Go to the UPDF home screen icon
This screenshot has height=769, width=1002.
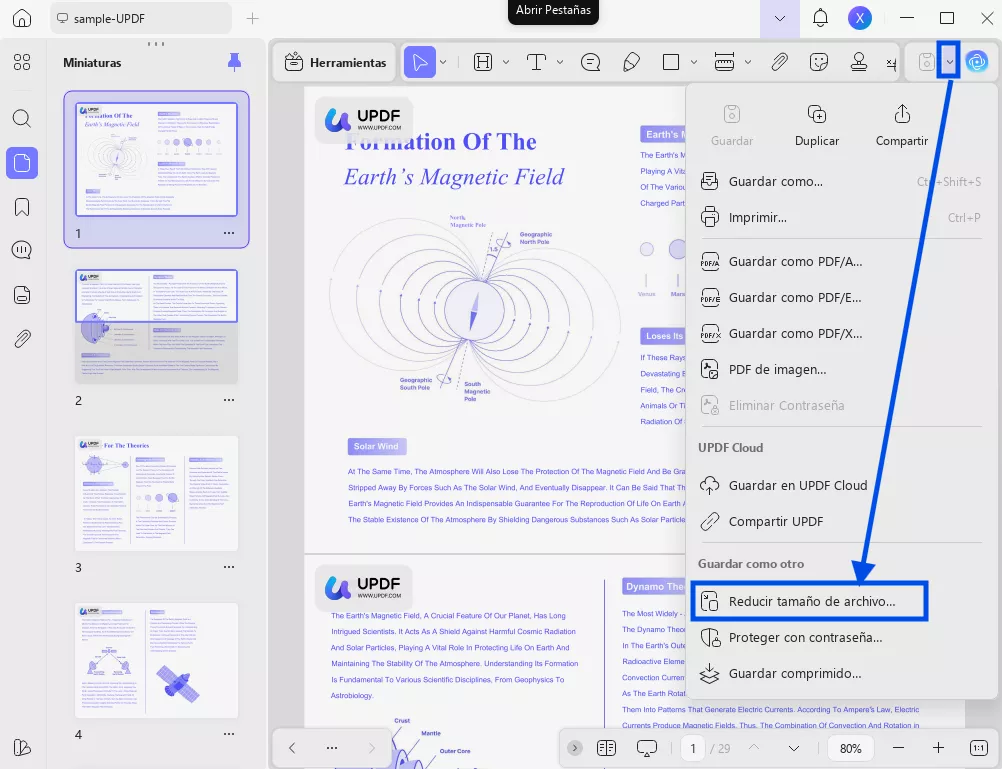[22, 19]
